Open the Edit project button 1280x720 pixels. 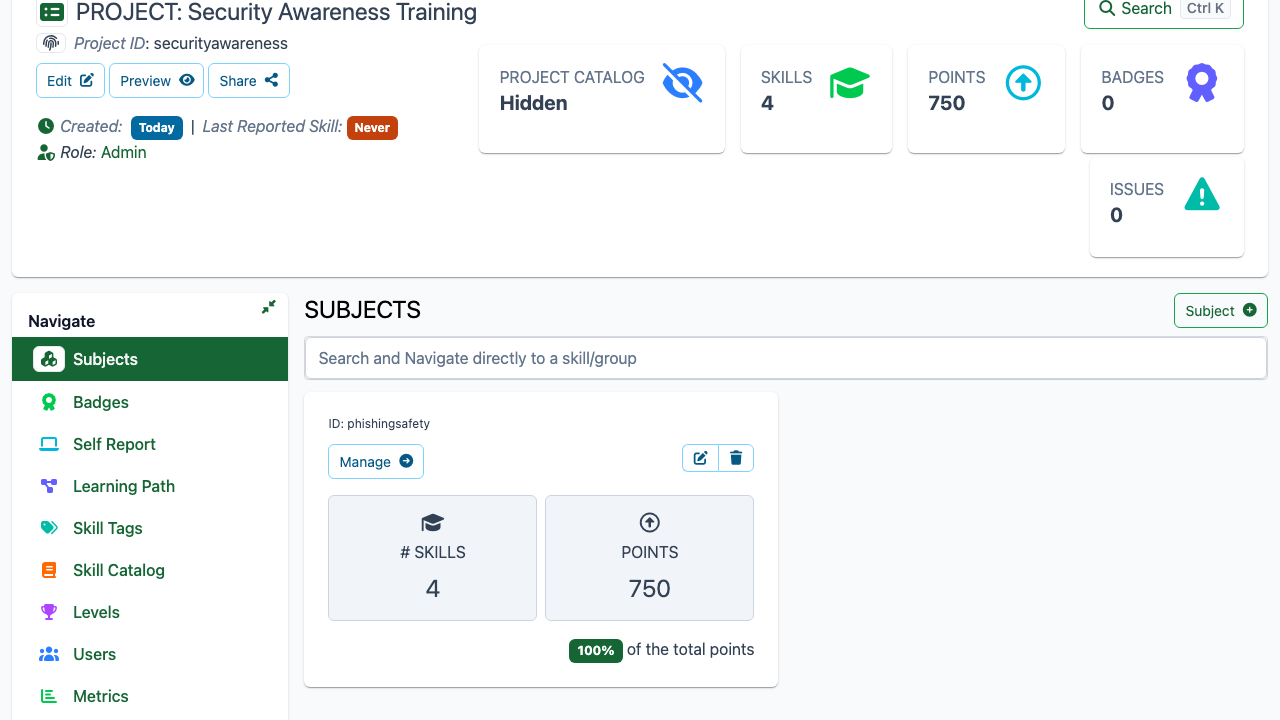click(70, 81)
